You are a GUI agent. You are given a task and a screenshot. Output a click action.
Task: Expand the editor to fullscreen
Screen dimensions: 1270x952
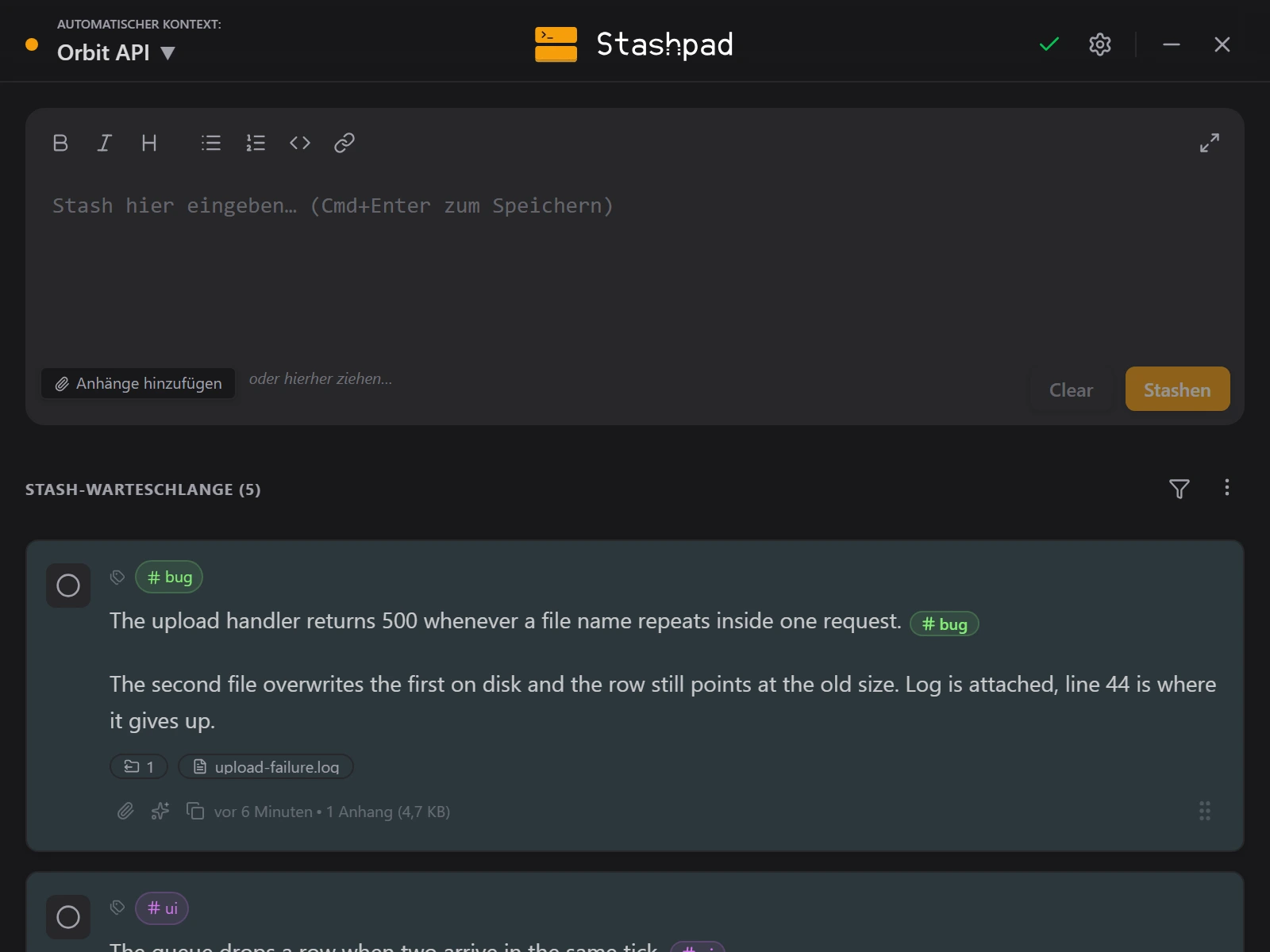point(1210,143)
